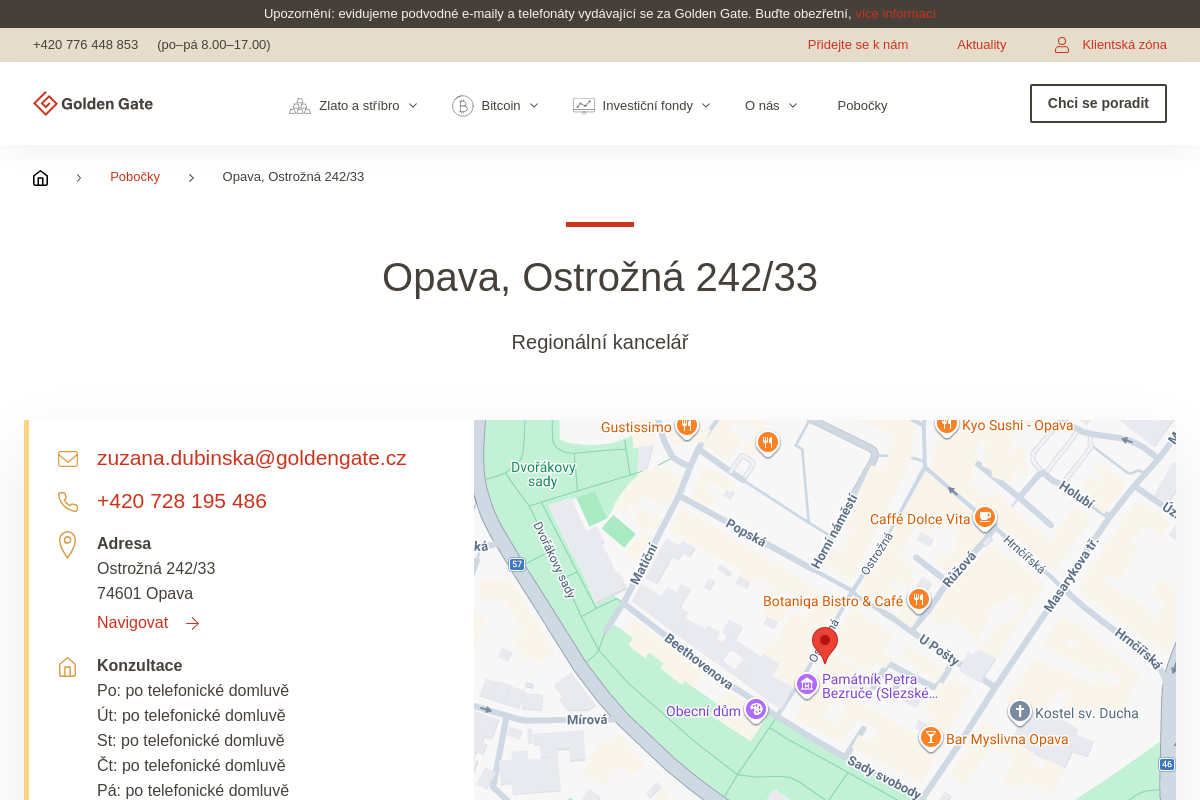Click the route 57 road shield
Screen dimensions: 1200x800
point(516,564)
